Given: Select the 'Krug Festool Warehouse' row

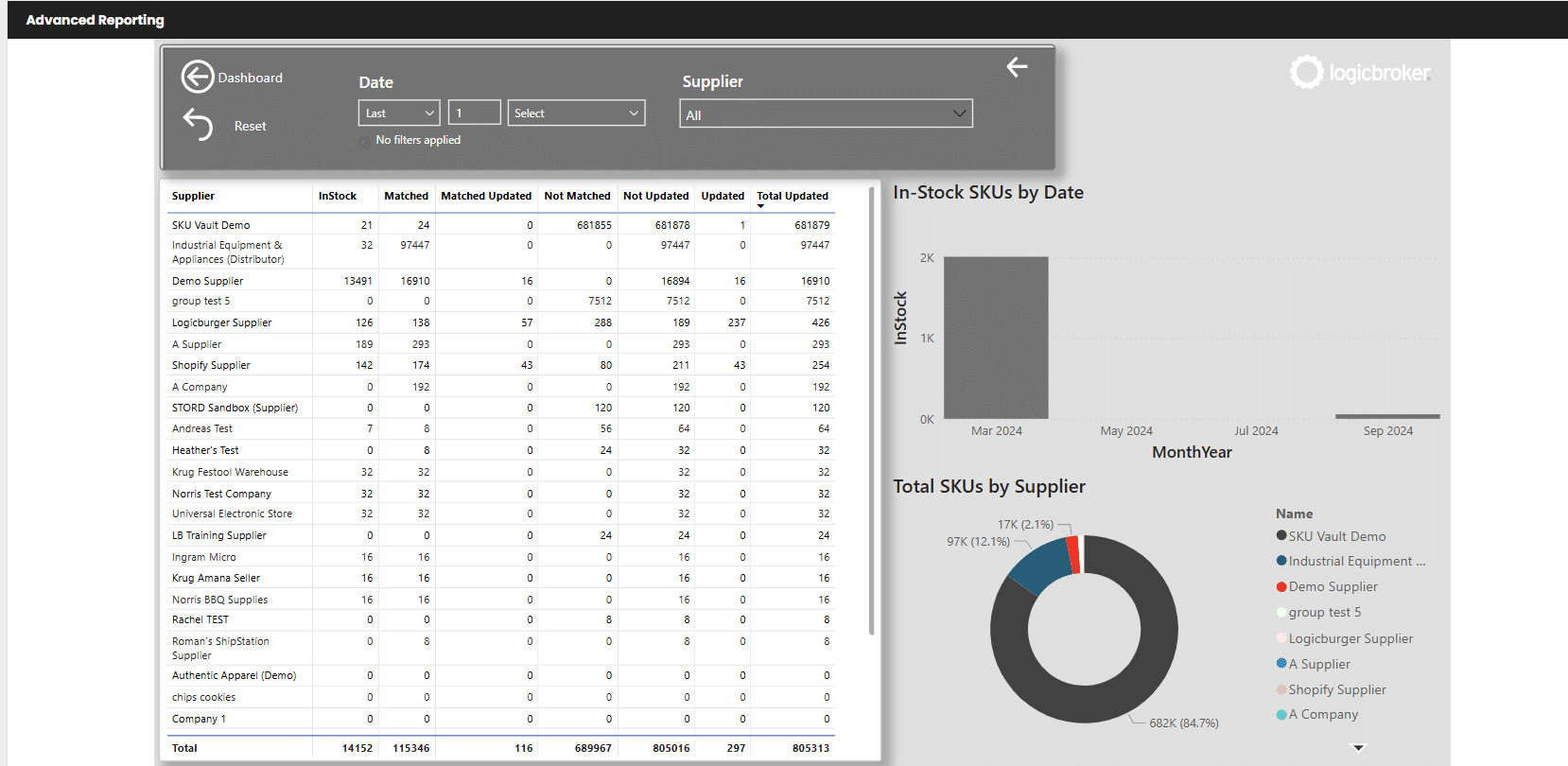Looking at the screenshot, I should 501,472.
